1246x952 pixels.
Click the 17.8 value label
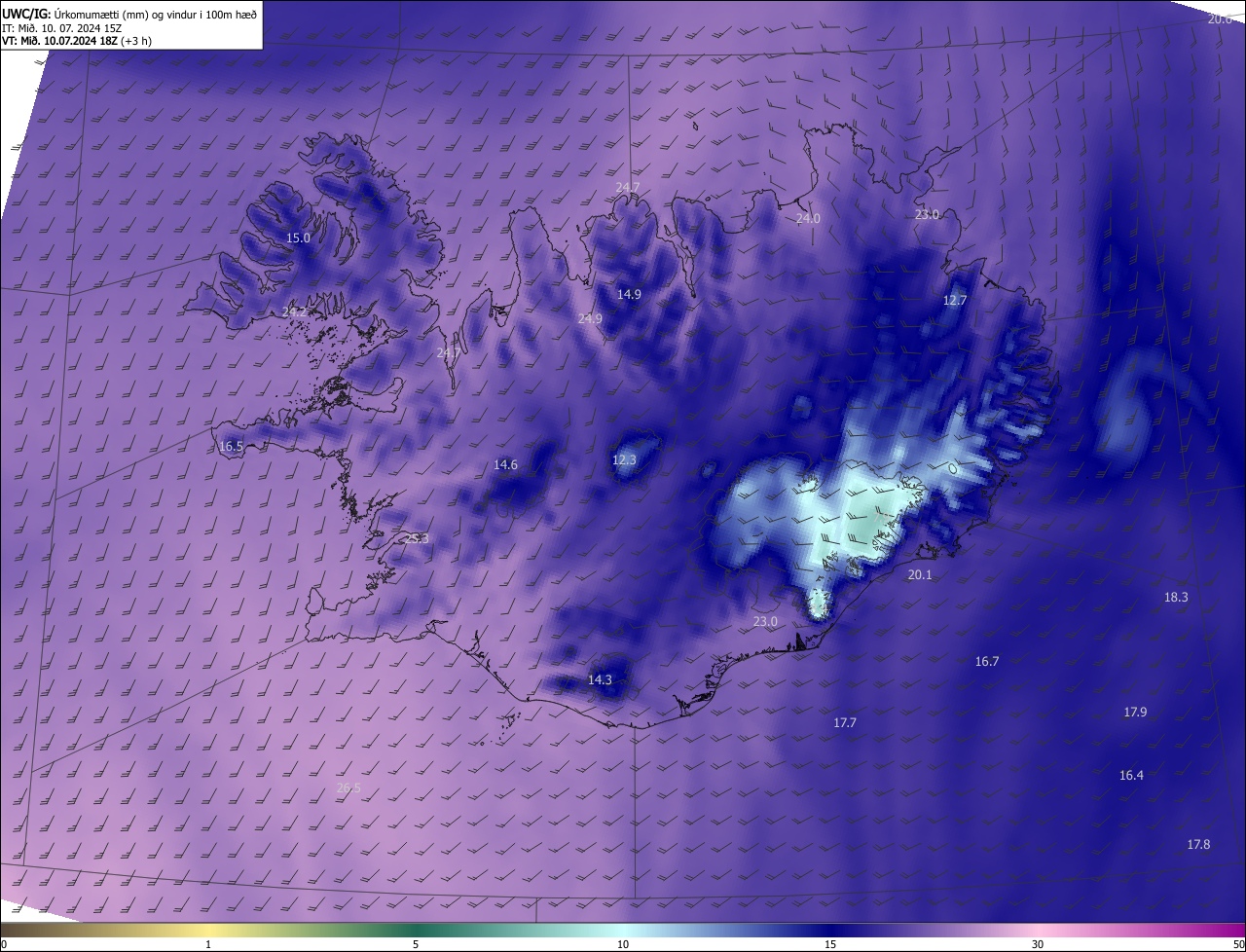[x=1198, y=844]
